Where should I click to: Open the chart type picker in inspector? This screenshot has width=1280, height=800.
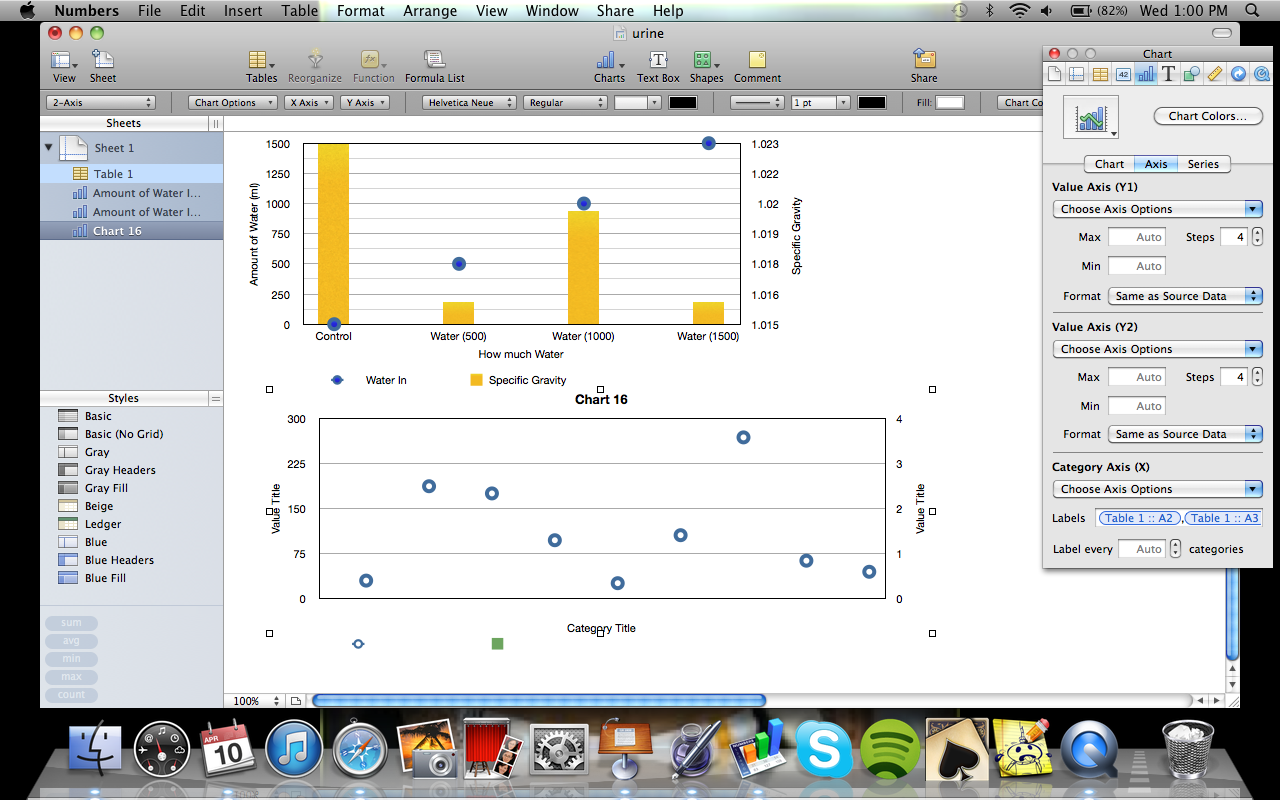point(1091,117)
